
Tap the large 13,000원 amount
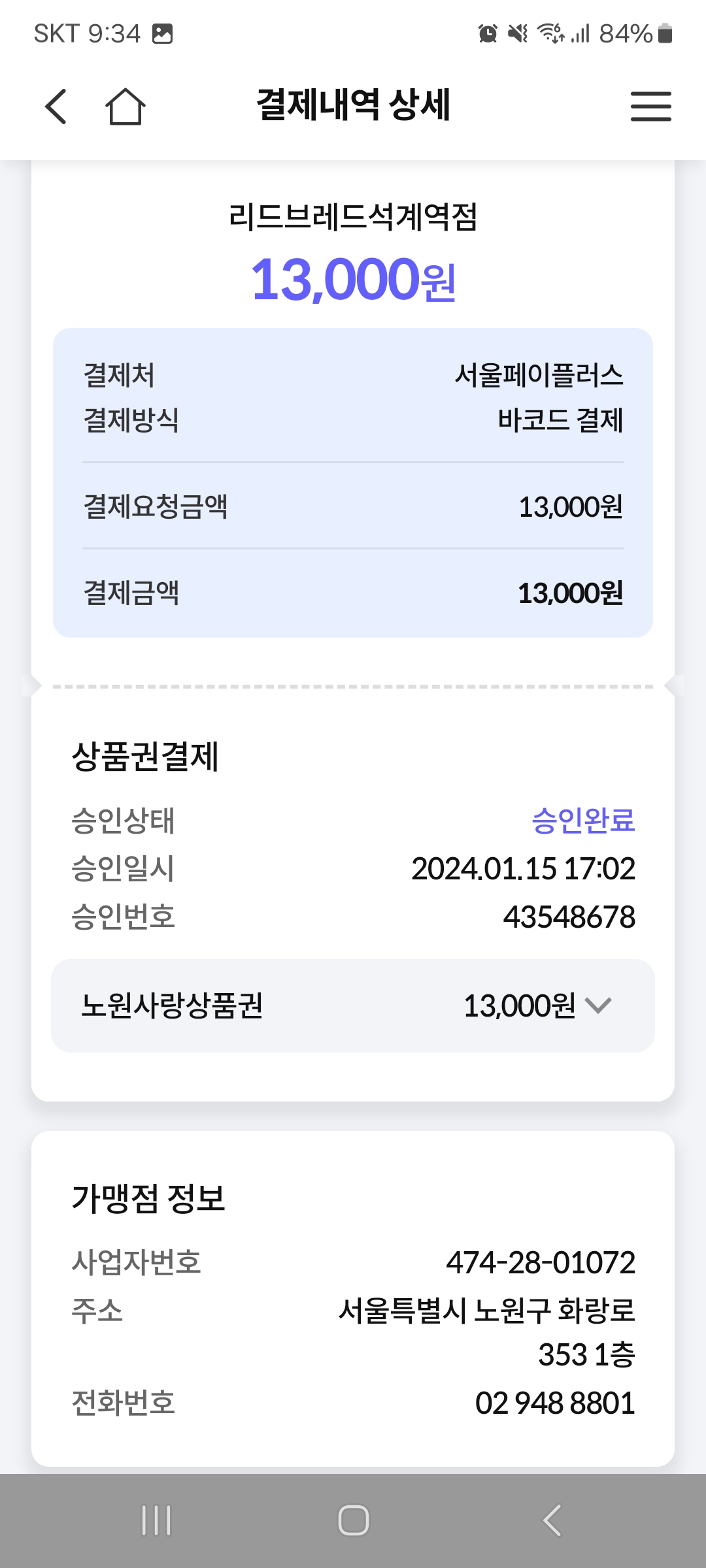tap(353, 280)
